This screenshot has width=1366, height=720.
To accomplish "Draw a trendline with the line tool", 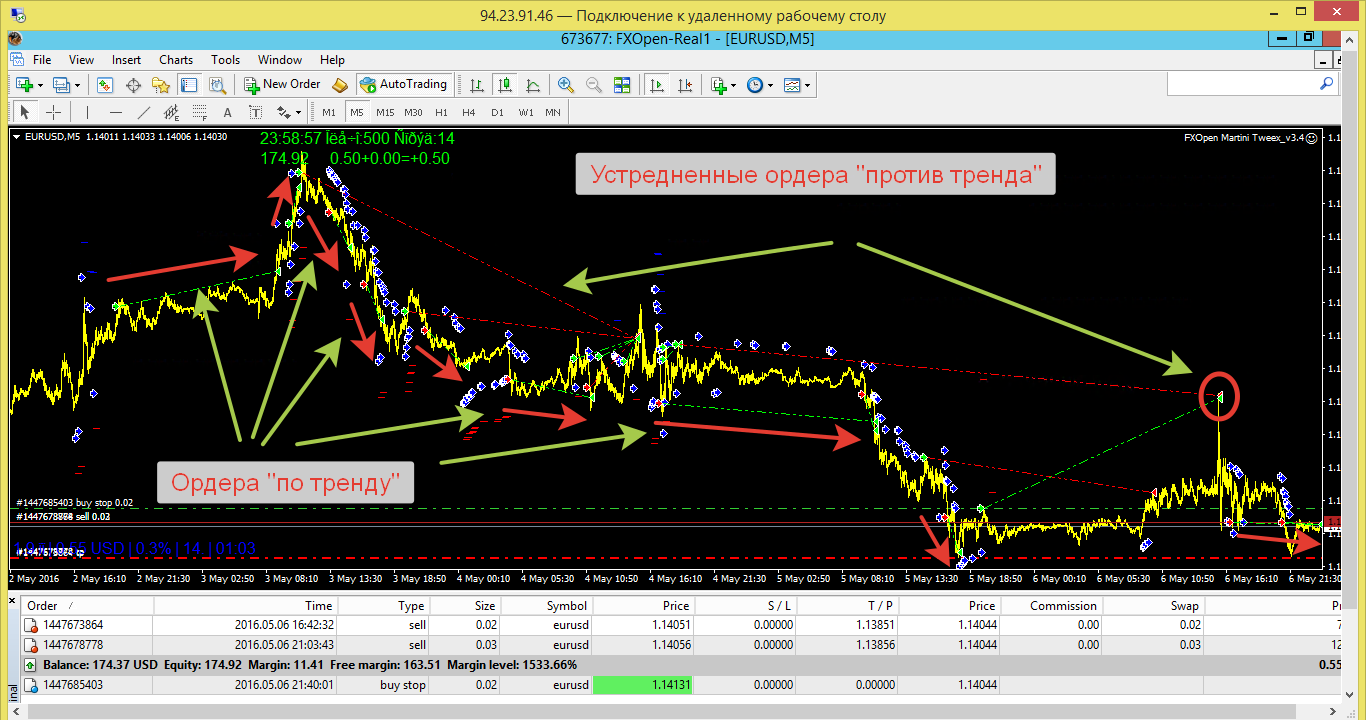I will [144, 112].
